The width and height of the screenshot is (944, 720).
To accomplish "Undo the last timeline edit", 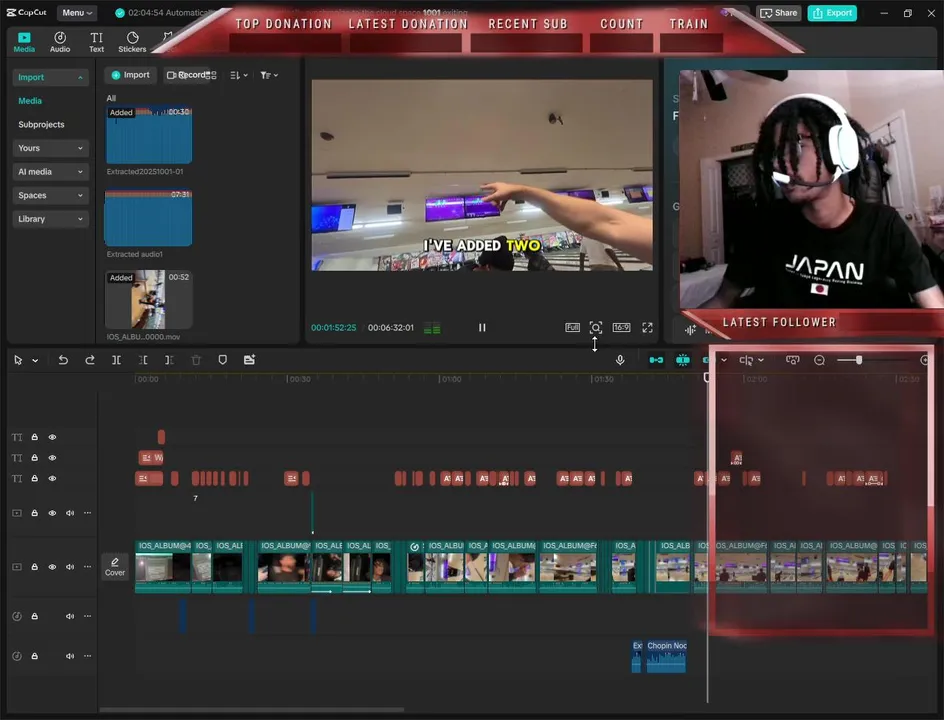I will (63, 360).
